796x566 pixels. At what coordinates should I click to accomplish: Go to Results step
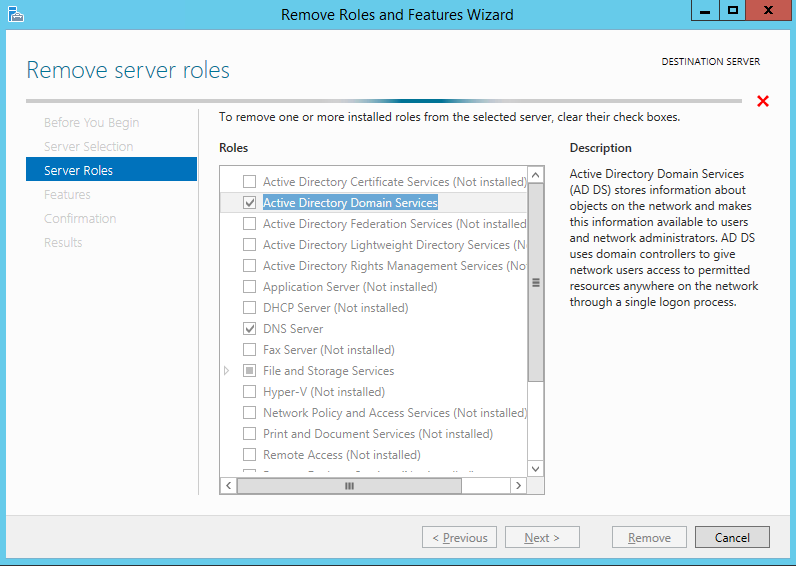click(63, 243)
